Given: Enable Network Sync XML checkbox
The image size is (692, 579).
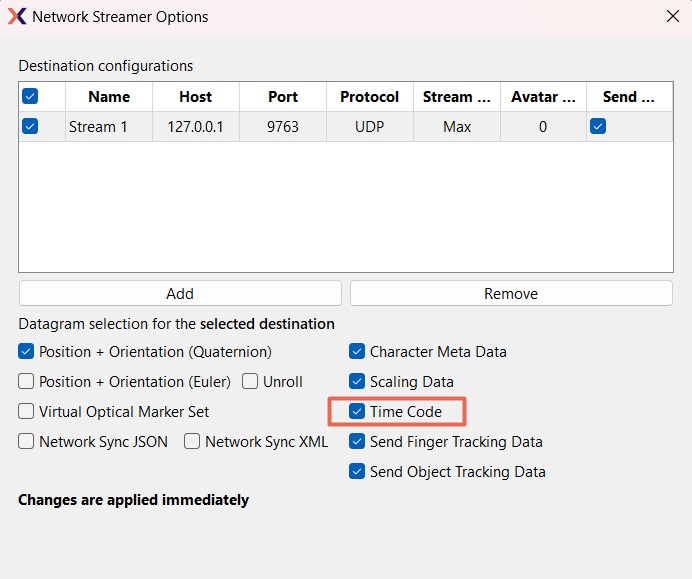Looking at the screenshot, I should coord(193,441).
